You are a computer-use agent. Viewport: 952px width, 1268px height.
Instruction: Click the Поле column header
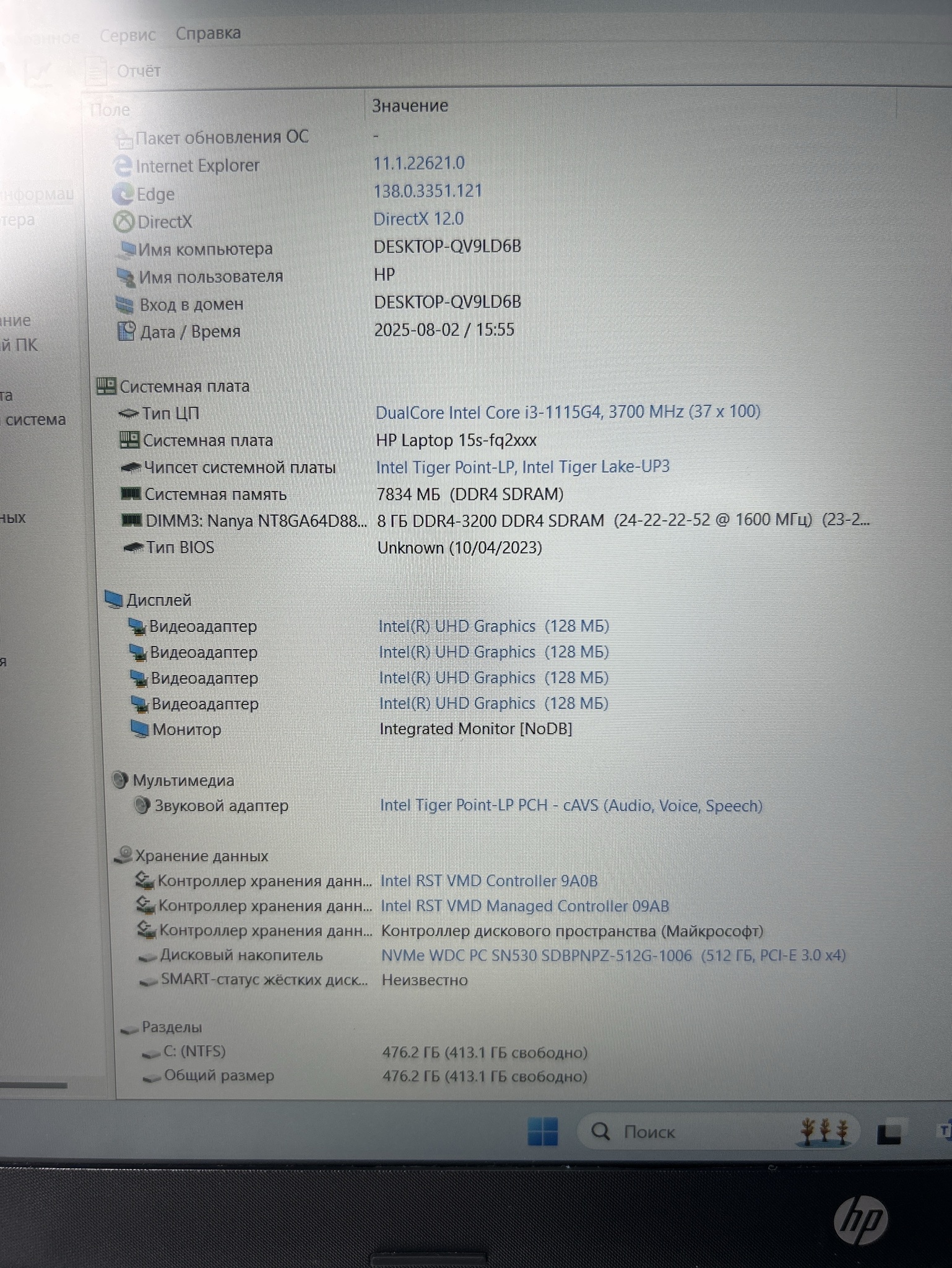[x=110, y=110]
